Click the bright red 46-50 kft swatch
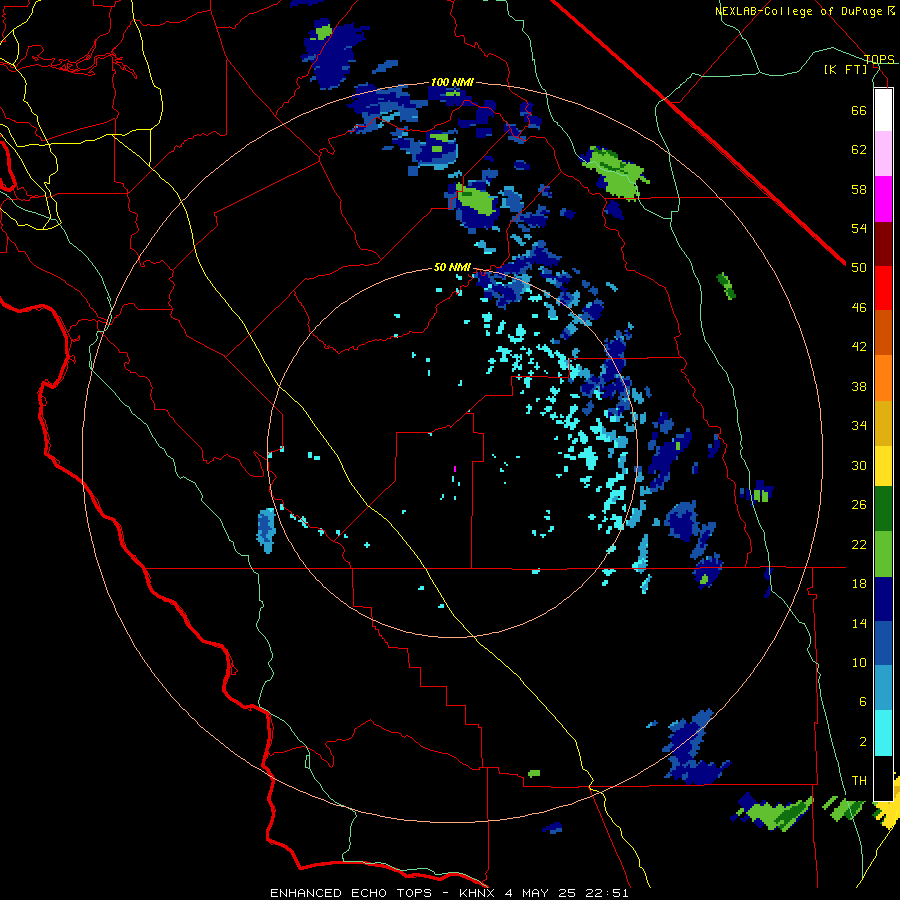 (883, 288)
